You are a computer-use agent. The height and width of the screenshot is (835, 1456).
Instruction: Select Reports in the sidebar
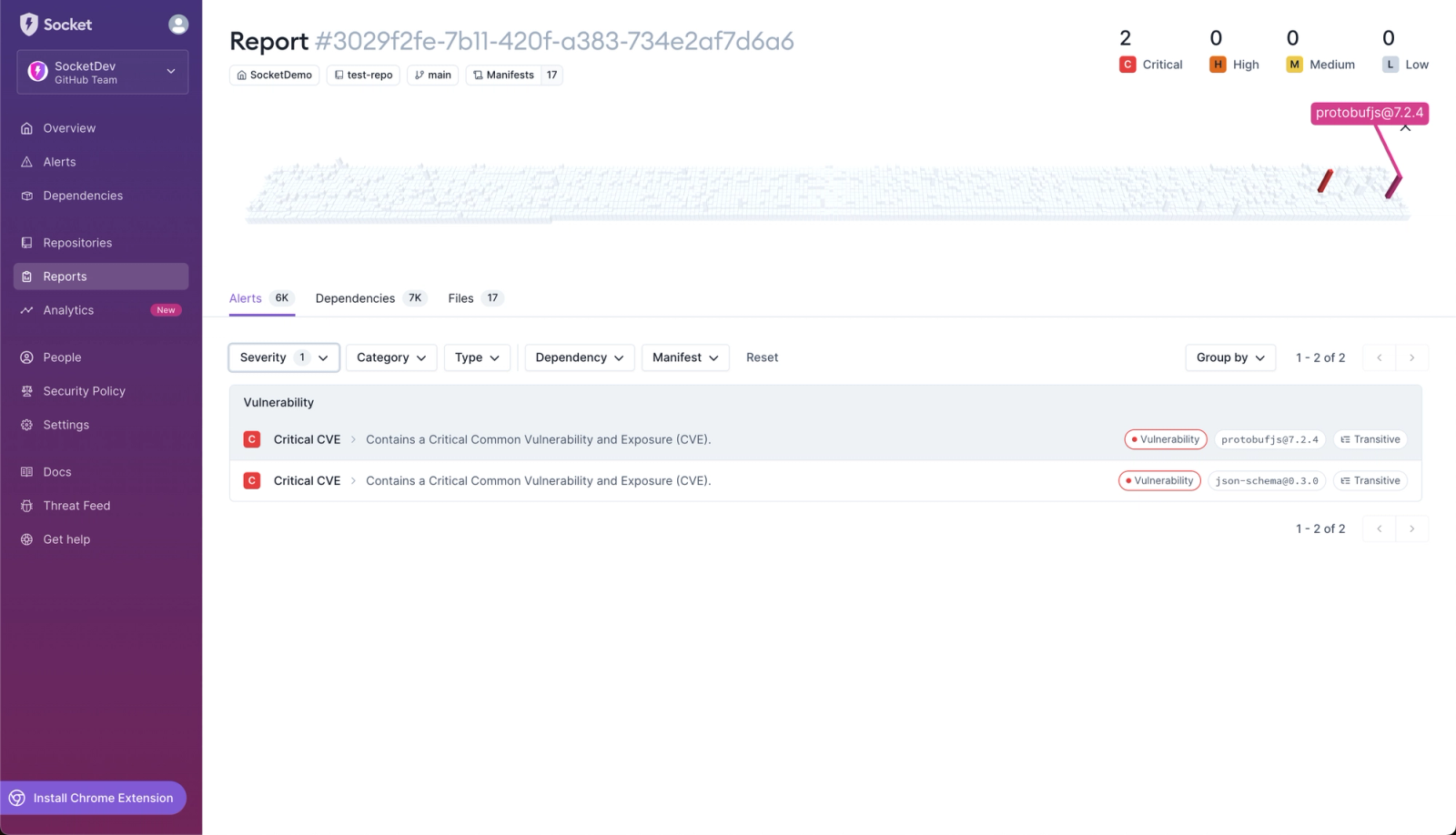101,277
